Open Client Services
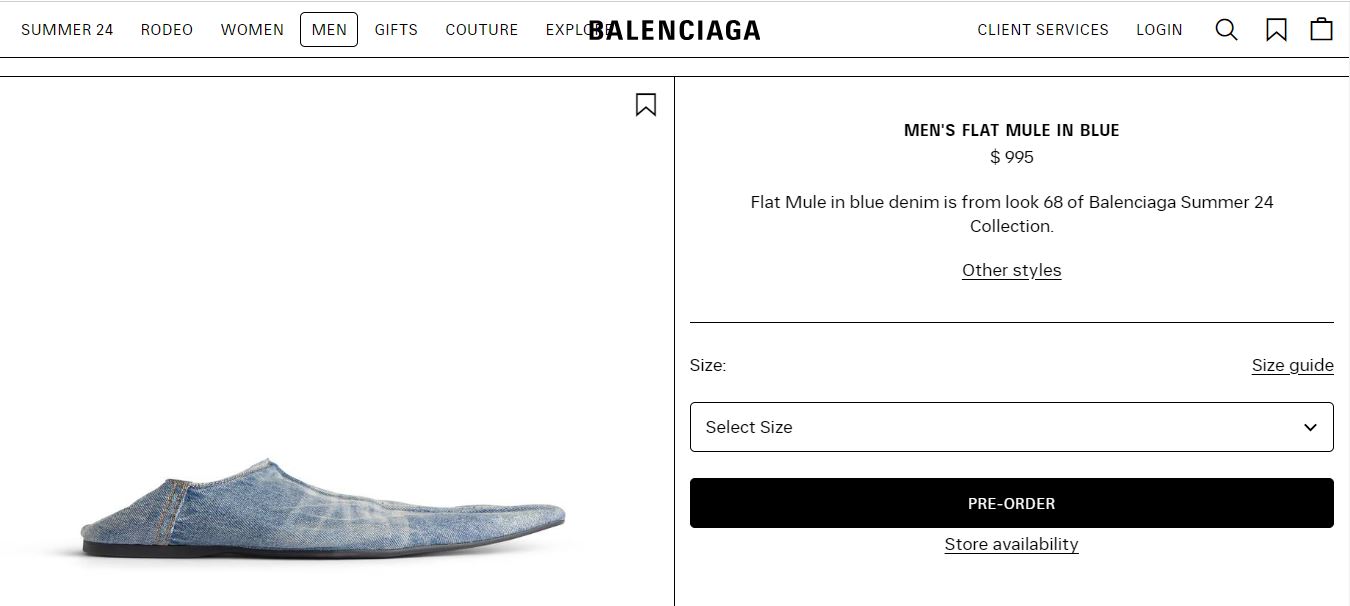1350x606 pixels. (1043, 30)
